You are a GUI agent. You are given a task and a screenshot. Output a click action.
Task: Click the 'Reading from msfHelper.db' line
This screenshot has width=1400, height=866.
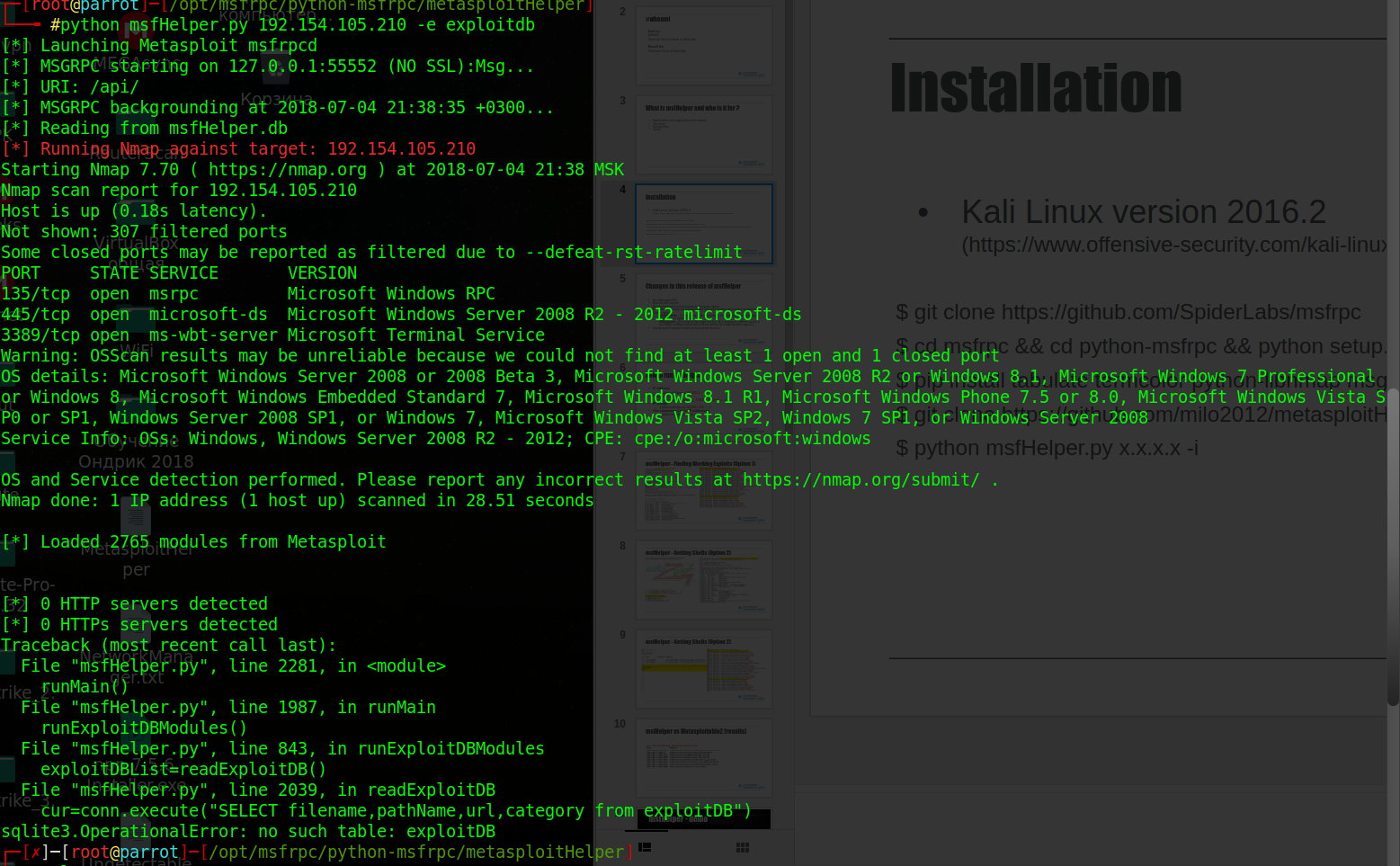pyautogui.click(x=145, y=129)
